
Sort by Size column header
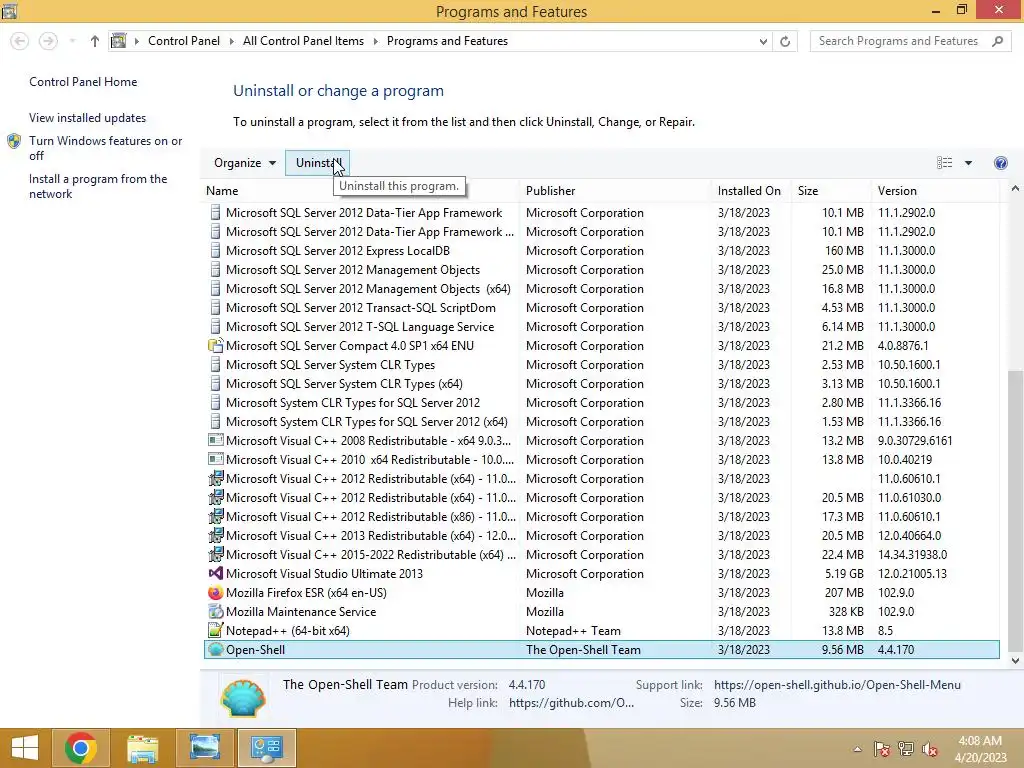coord(808,191)
